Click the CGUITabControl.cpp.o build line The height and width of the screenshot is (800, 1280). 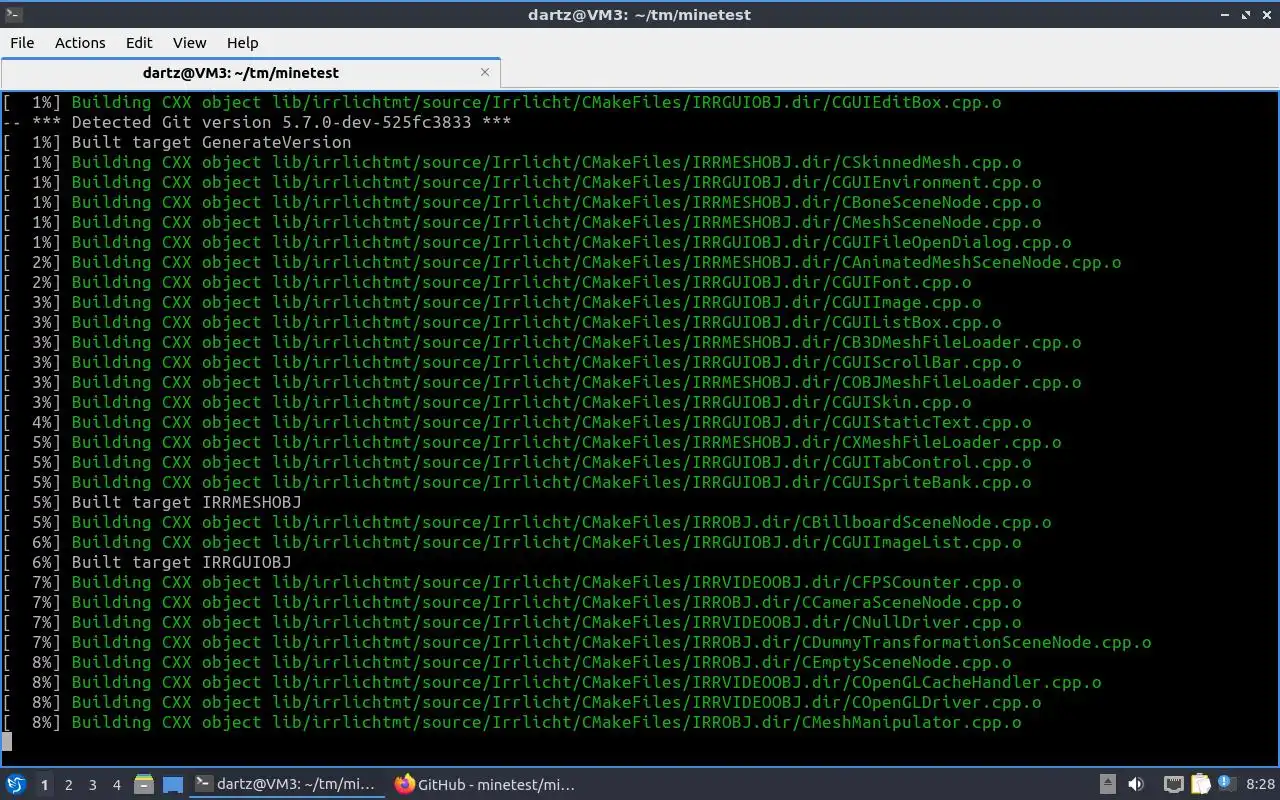point(517,462)
